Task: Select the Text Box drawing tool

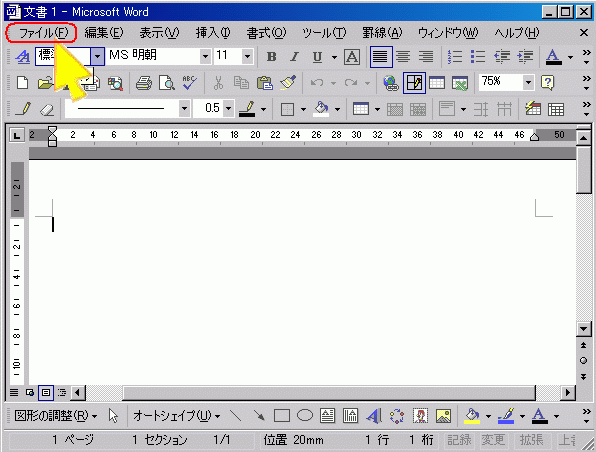Action: click(x=327, y=416)
